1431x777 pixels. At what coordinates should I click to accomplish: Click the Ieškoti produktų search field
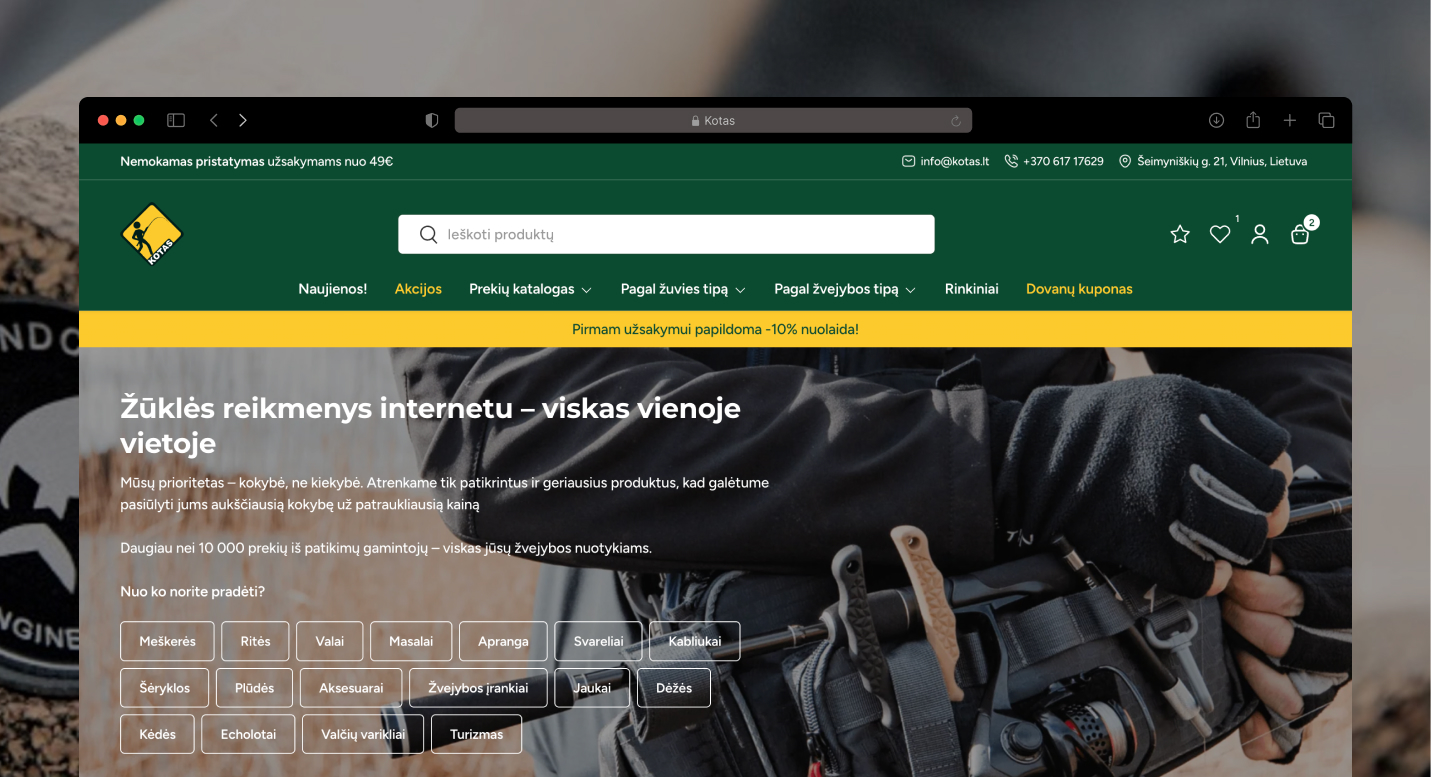point(666,234)
